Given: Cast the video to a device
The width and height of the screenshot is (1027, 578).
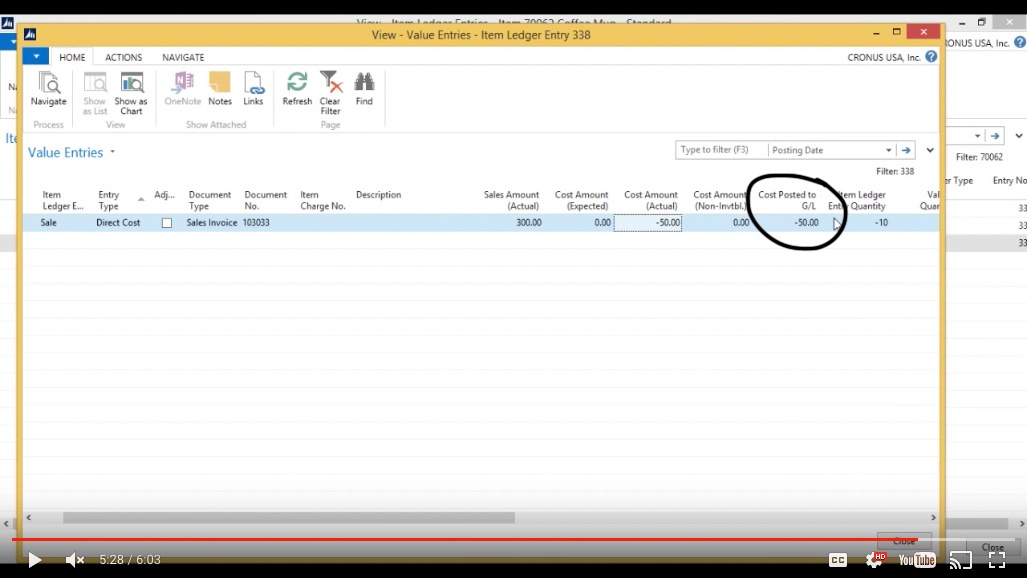Looking at the screenshot, I should pos(961,560).
